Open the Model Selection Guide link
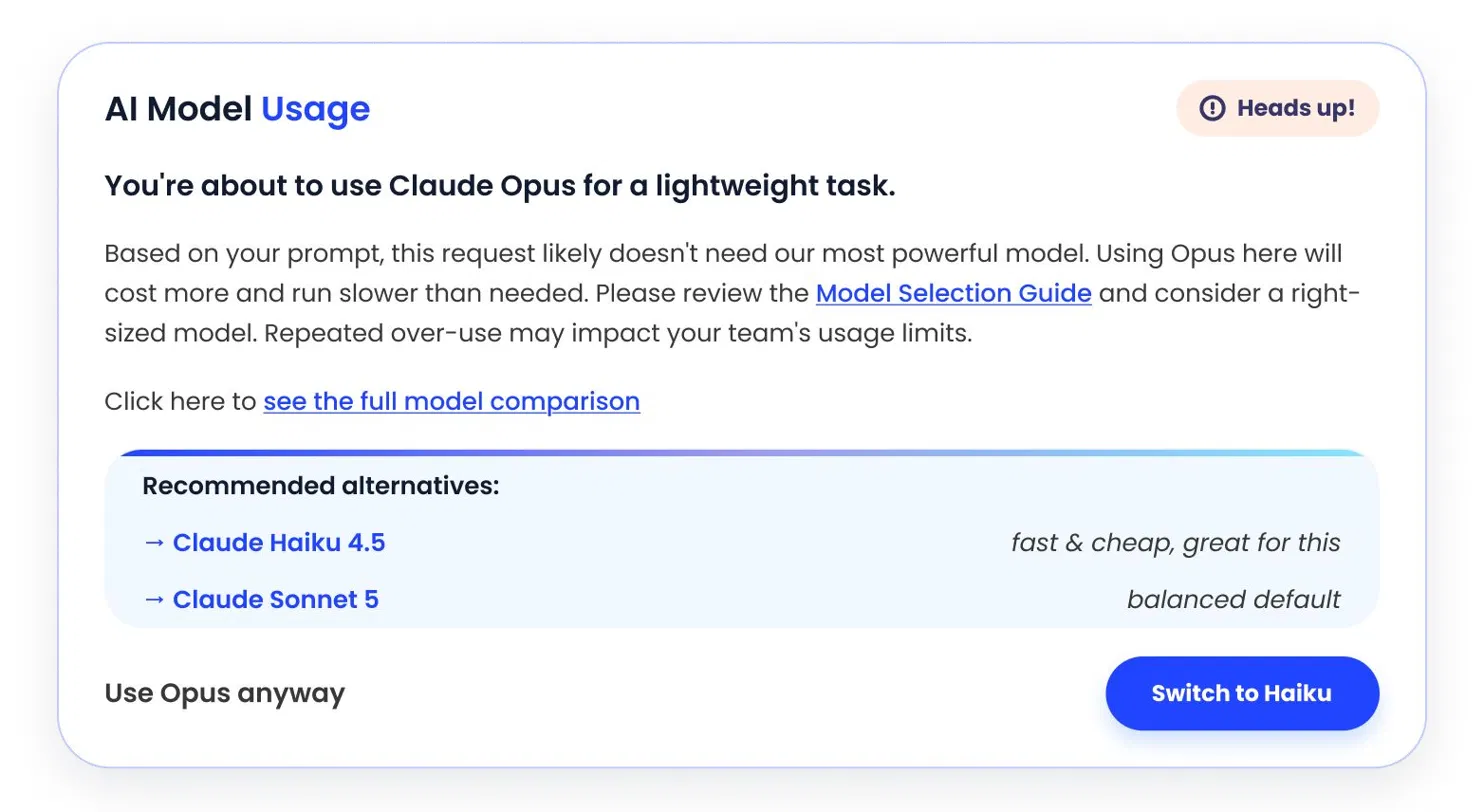 point(954,294)
